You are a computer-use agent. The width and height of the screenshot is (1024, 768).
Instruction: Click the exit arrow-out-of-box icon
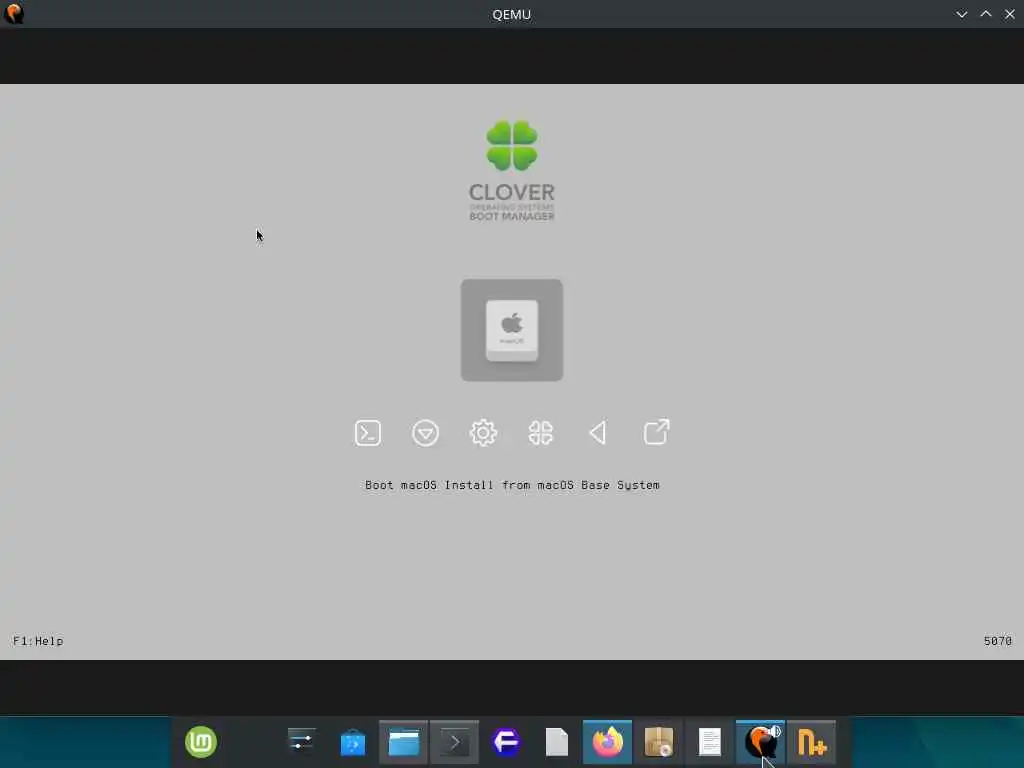[656, 432]
